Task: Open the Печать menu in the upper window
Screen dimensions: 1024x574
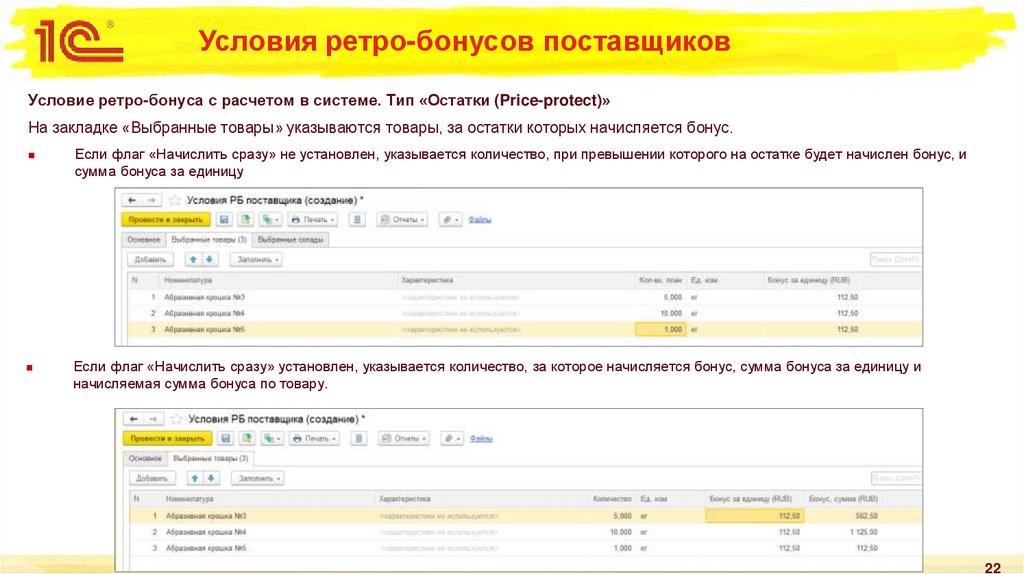Action: pos(313,220)
